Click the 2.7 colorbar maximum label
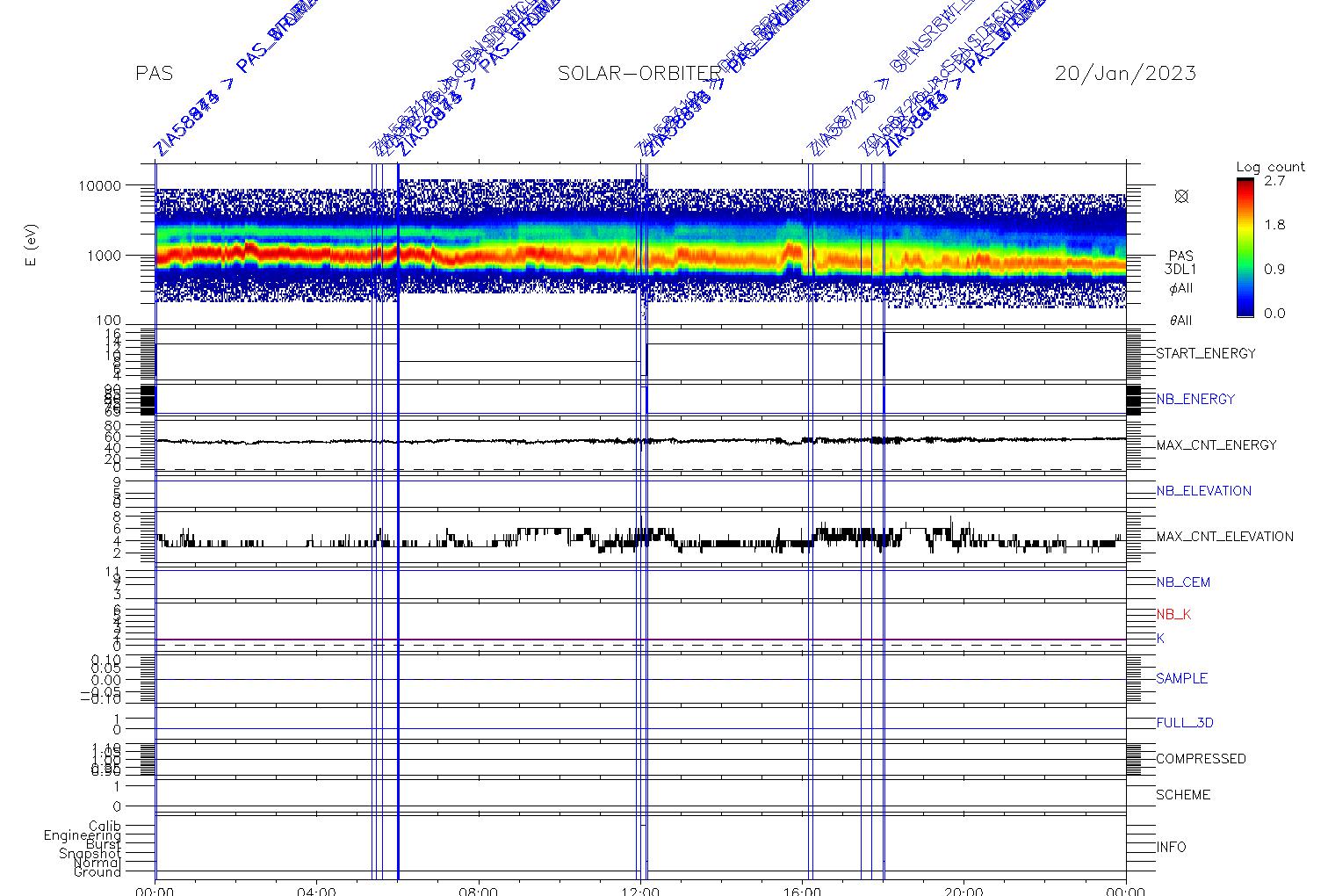The image size is (1328, 896). [x=1274, y=181]
